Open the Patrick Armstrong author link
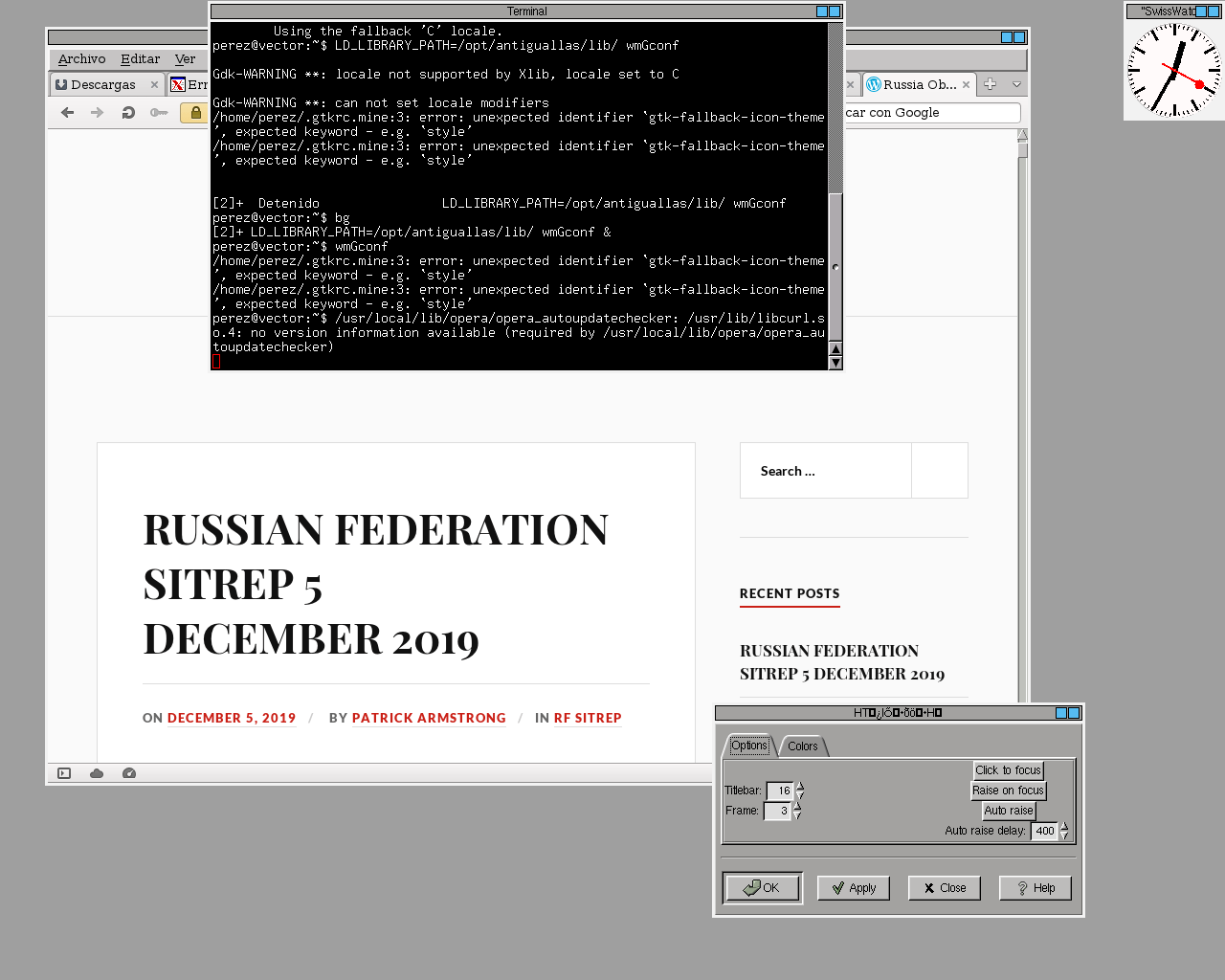Image resolution: width=1225 pixels, height=980 pixels. coord(429,718)
